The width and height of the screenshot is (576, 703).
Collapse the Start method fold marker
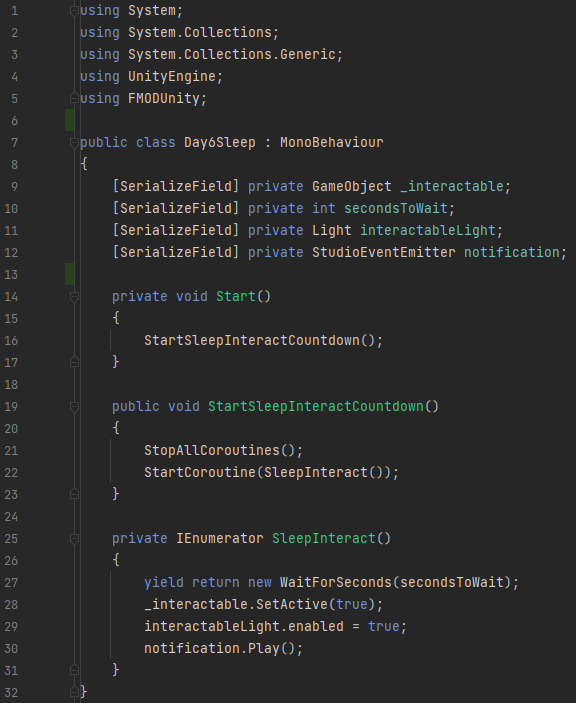(x=74, y=297)
